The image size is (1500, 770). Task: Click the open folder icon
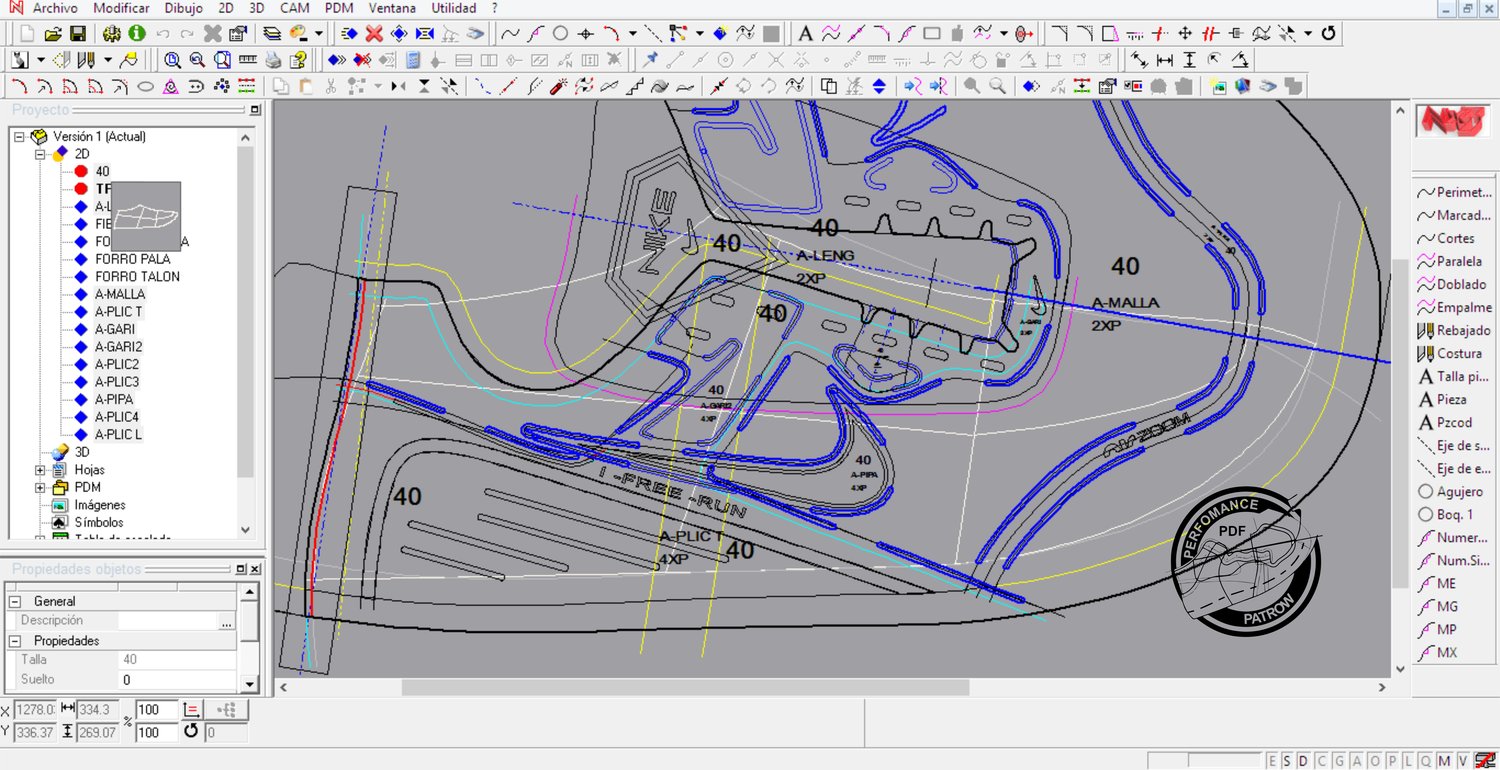pos(54,34)
